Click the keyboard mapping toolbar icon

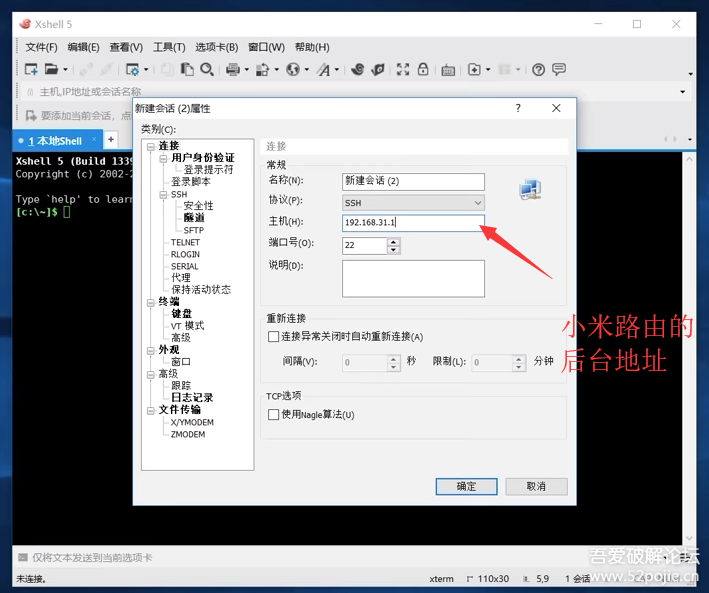(x=448, y=70)
